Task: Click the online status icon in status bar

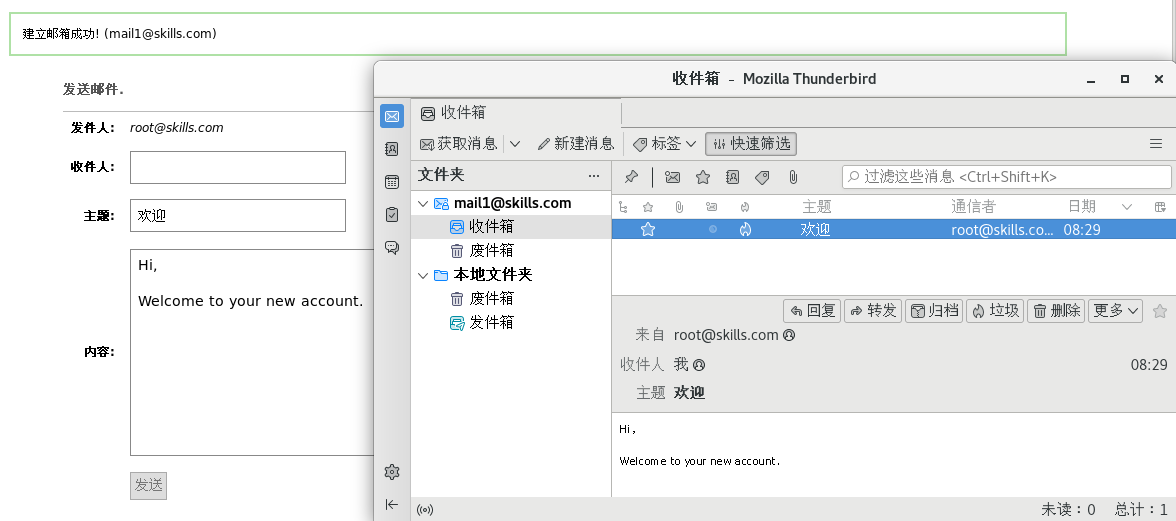Action: point(425,511)
